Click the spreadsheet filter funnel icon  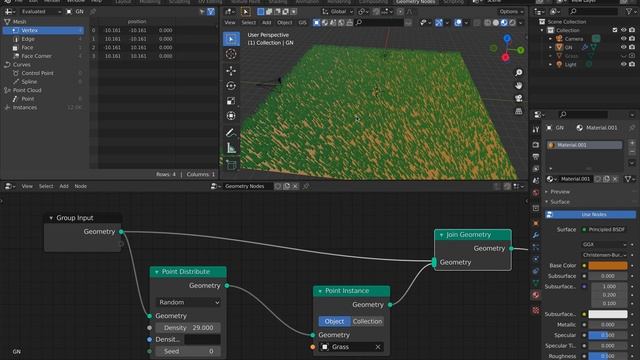(x=211, y=12)
